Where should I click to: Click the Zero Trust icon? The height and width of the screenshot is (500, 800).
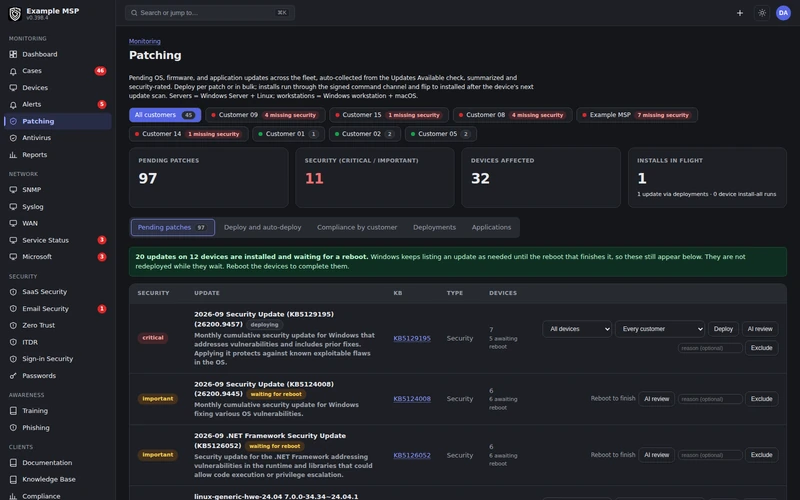point(13,326)
